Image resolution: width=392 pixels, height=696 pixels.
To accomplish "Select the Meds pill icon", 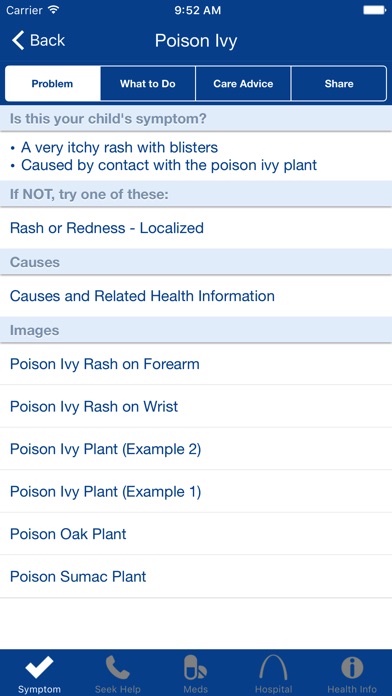I will (196, 668).
